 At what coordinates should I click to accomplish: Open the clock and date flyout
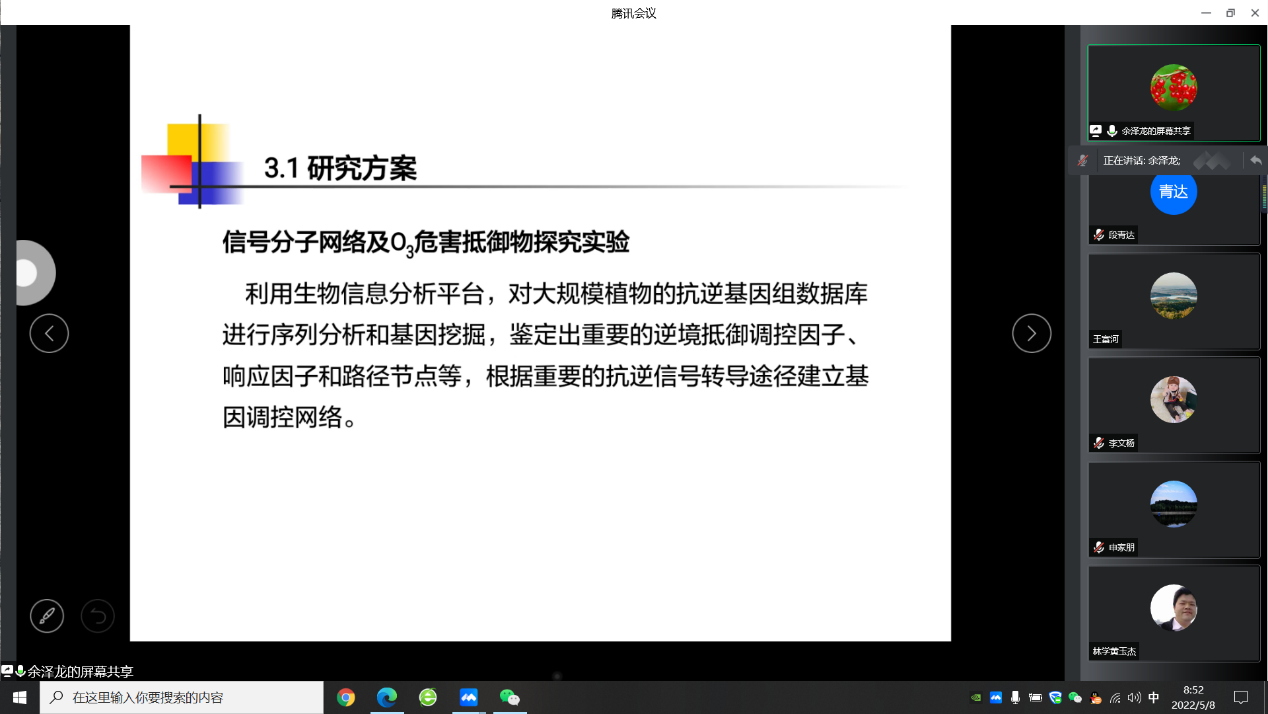(x=1193, y=698)
